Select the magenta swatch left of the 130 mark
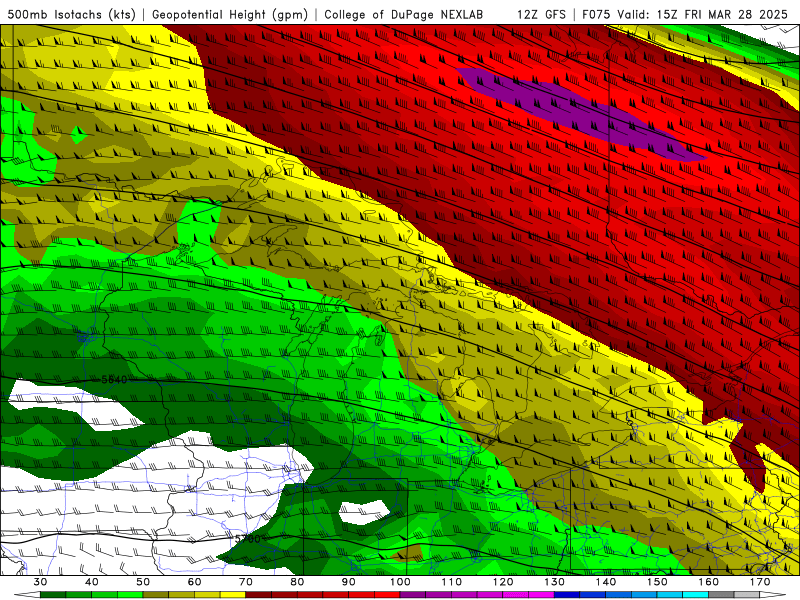 coord(542,595)
